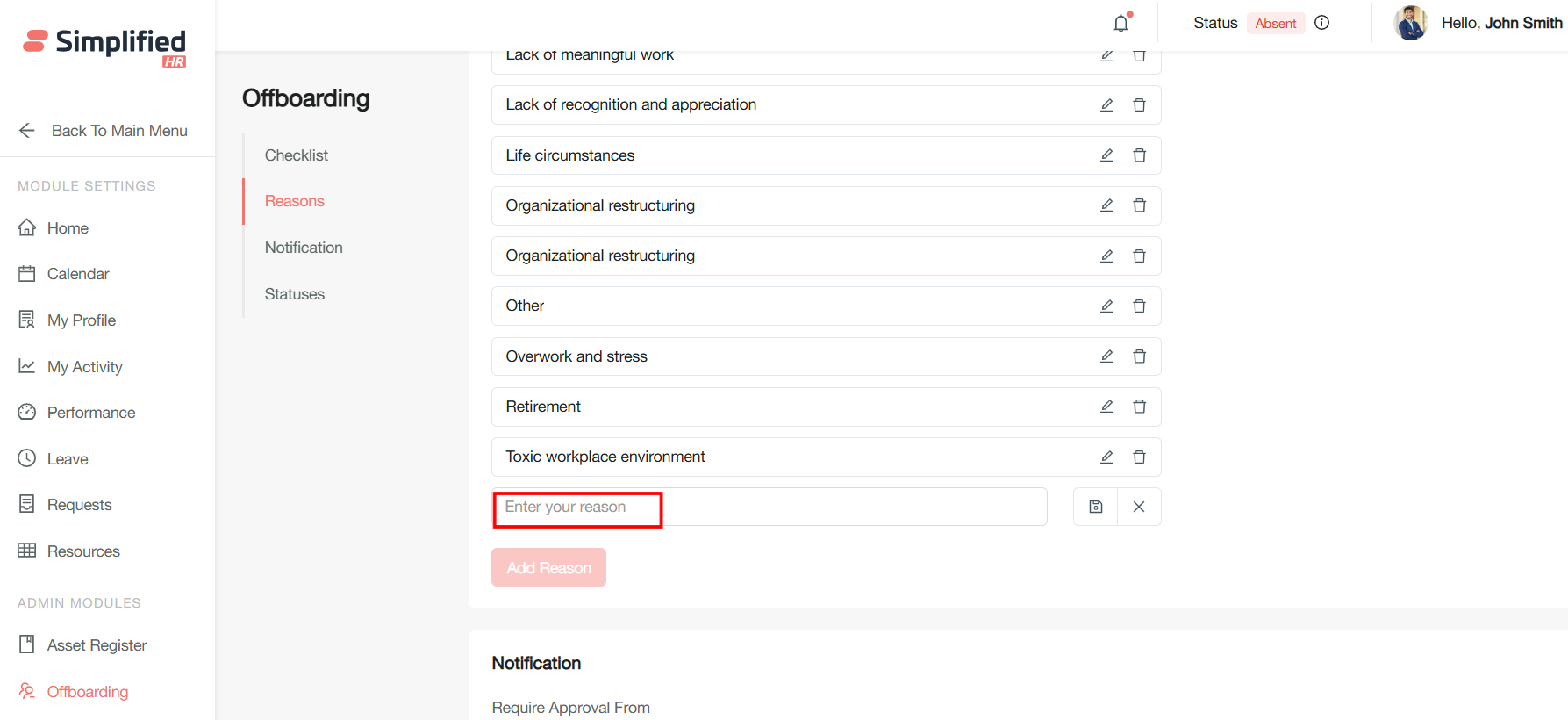Switch to the Checklist tab
This screenshot has width=1568, height=720.
point(297,155)
